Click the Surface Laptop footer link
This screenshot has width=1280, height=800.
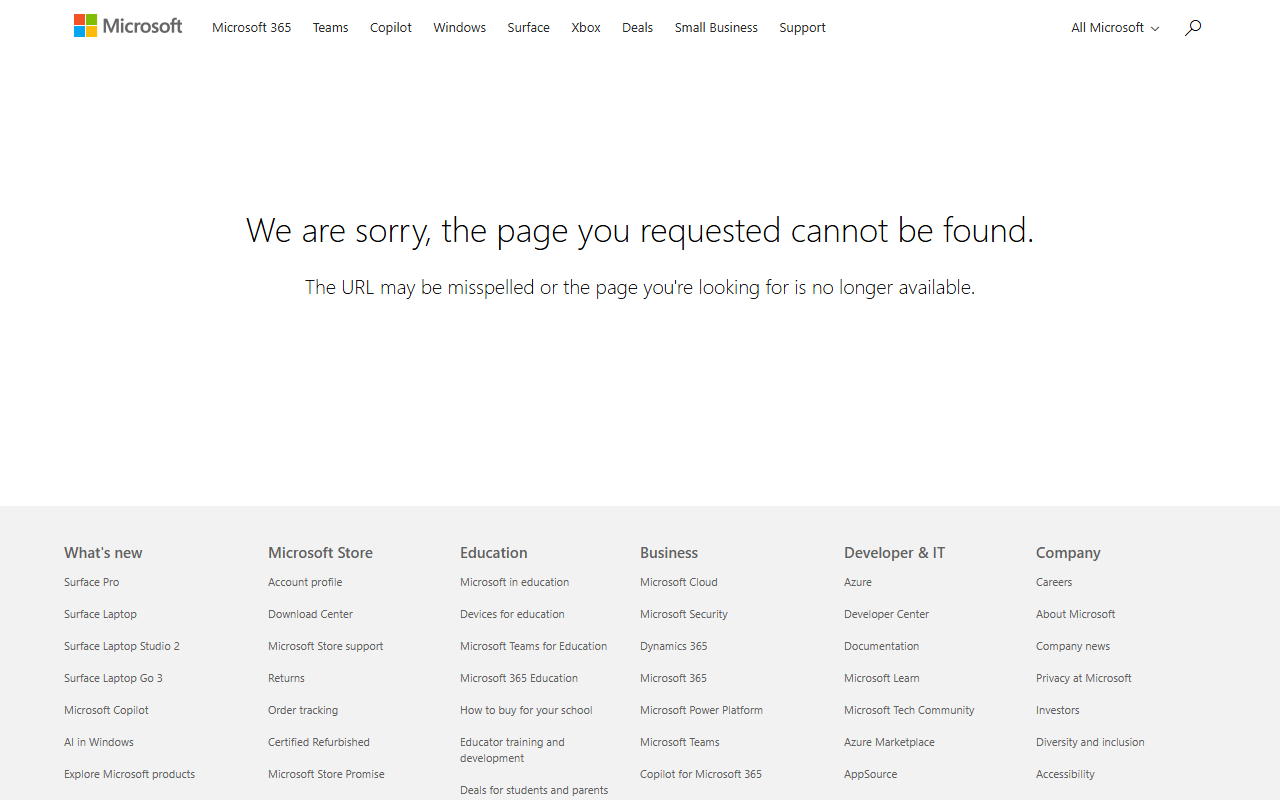click(100, 614)
